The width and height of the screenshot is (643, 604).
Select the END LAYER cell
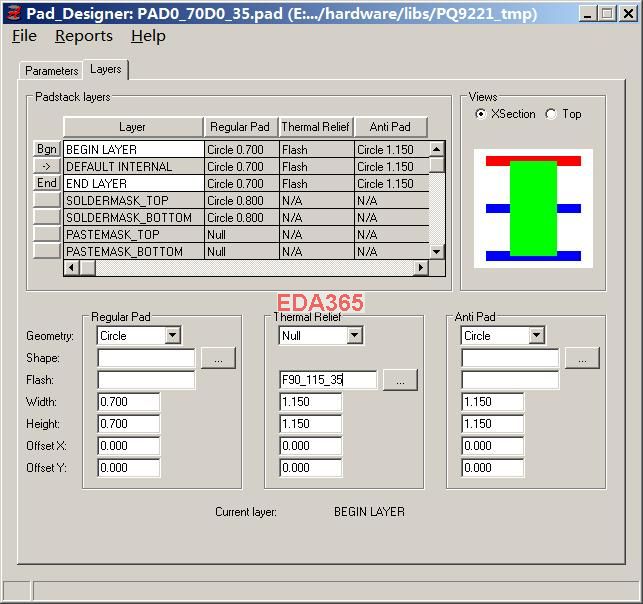134,183
